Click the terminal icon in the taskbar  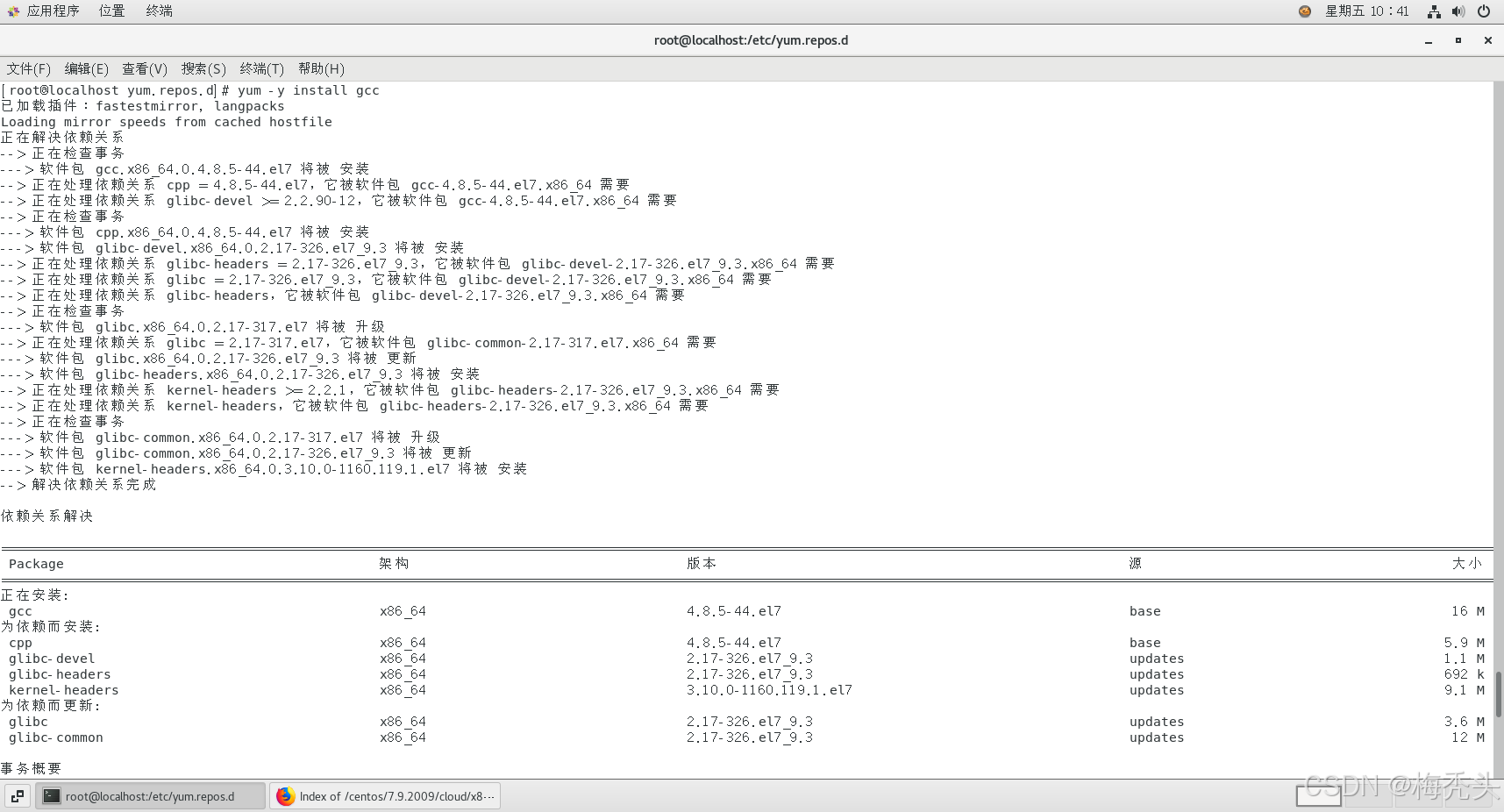52,796
